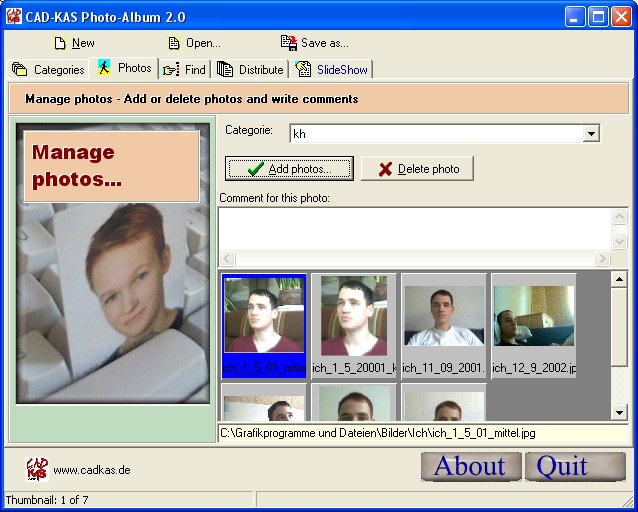
Task: Expand the Categorie dropdown list
Action: point(591,134)
